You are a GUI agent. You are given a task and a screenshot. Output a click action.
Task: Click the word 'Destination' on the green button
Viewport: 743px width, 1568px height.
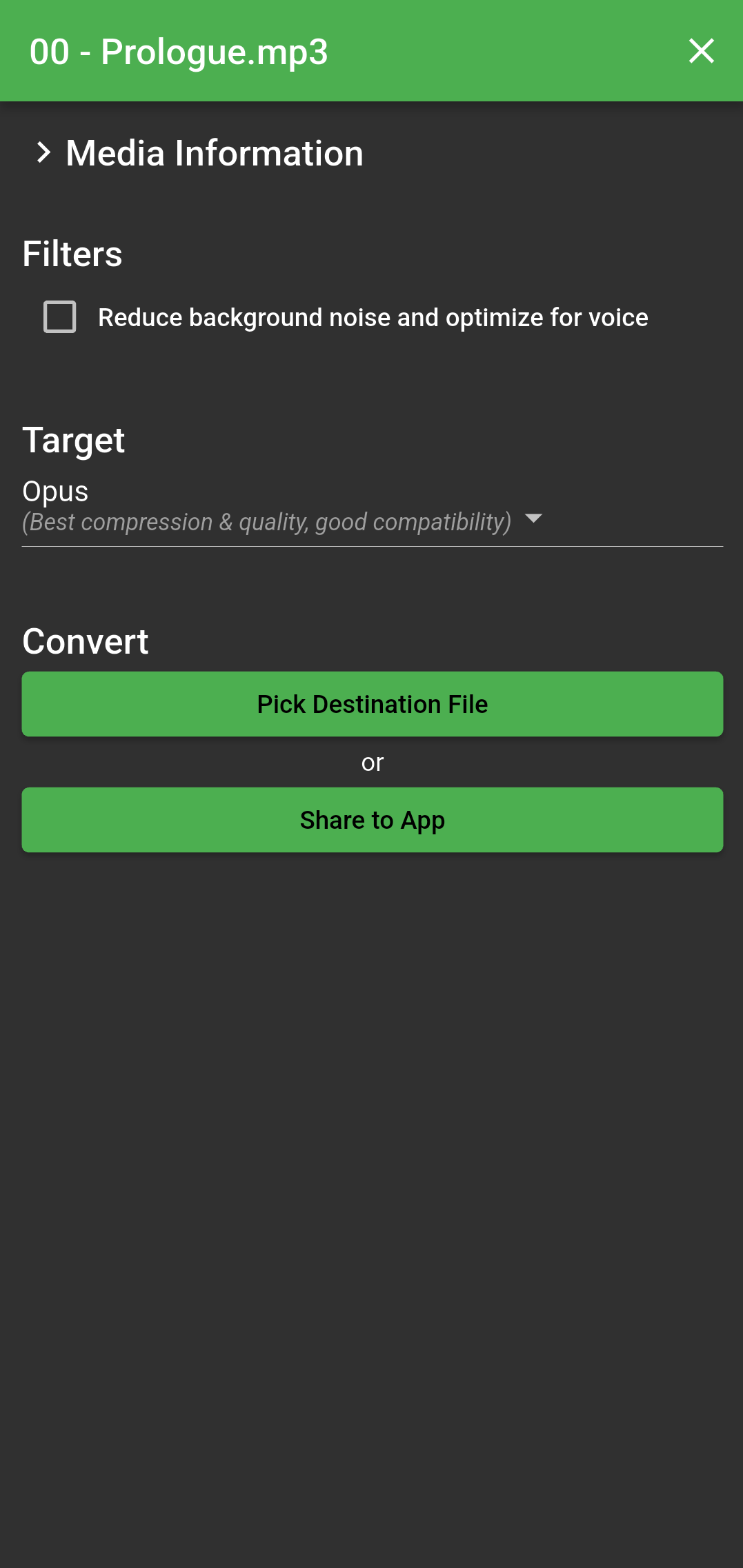[x=377, y=704]
